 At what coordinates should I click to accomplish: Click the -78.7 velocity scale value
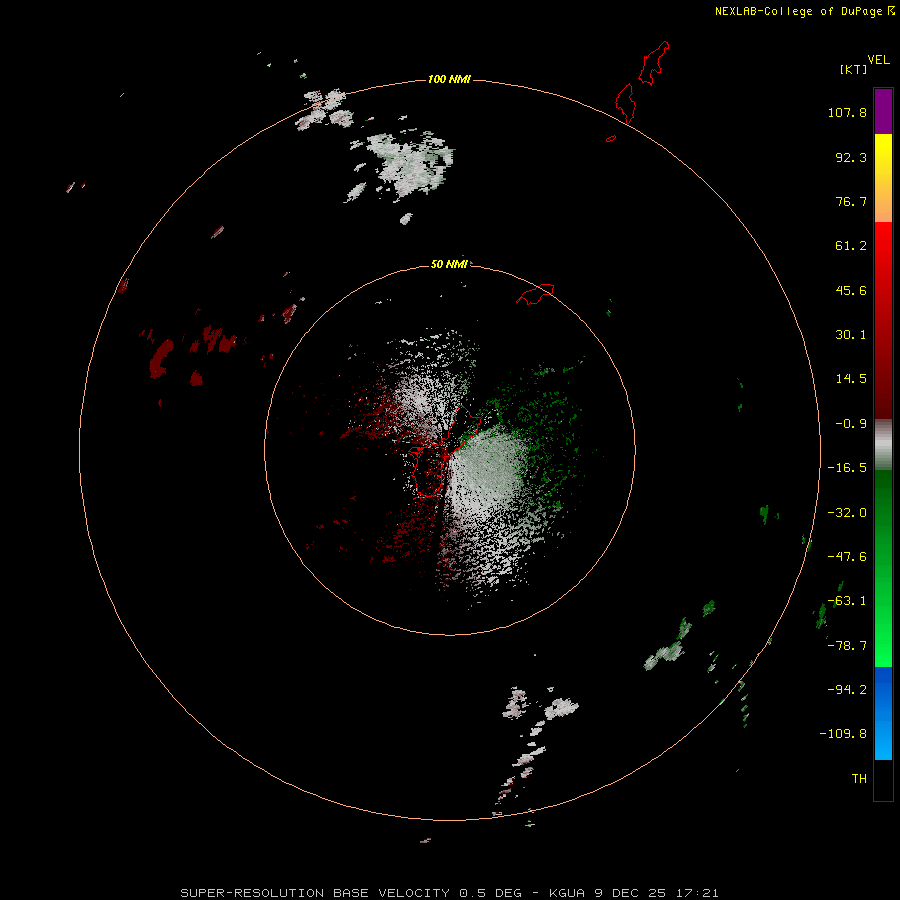847,646
